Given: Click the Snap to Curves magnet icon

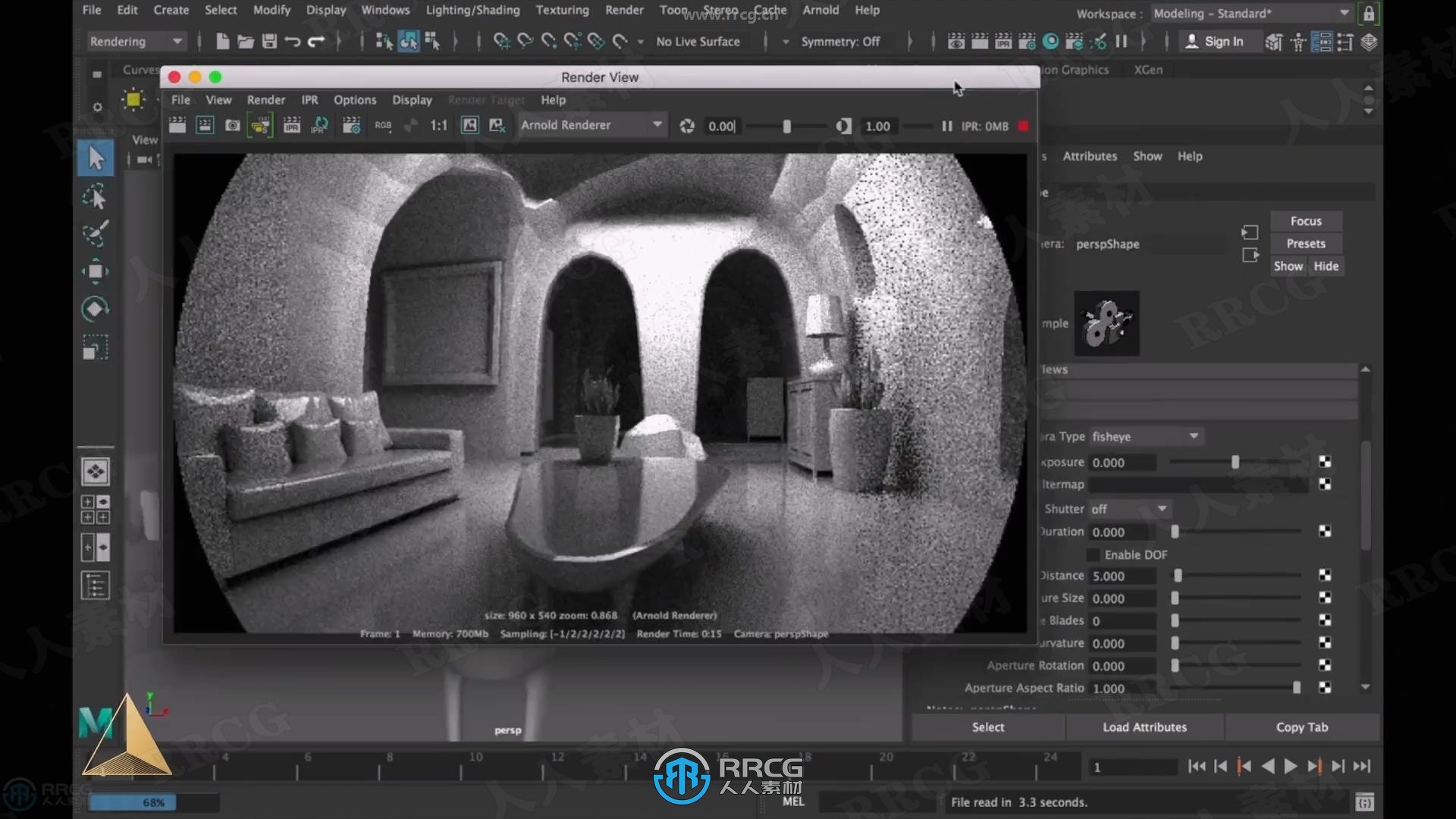Looking at the screenshot, I should (525, 42).
